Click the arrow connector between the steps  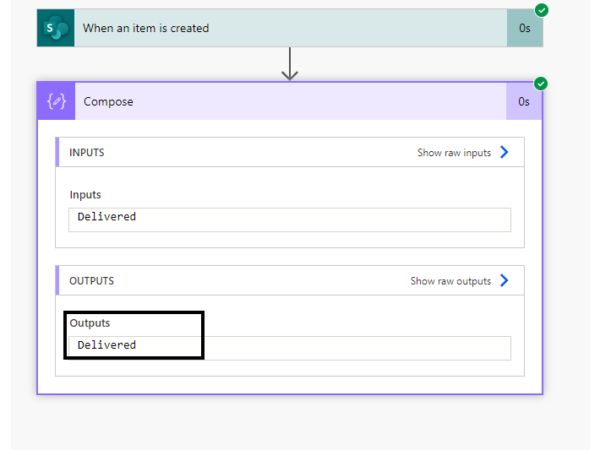[x=290, y=63]
